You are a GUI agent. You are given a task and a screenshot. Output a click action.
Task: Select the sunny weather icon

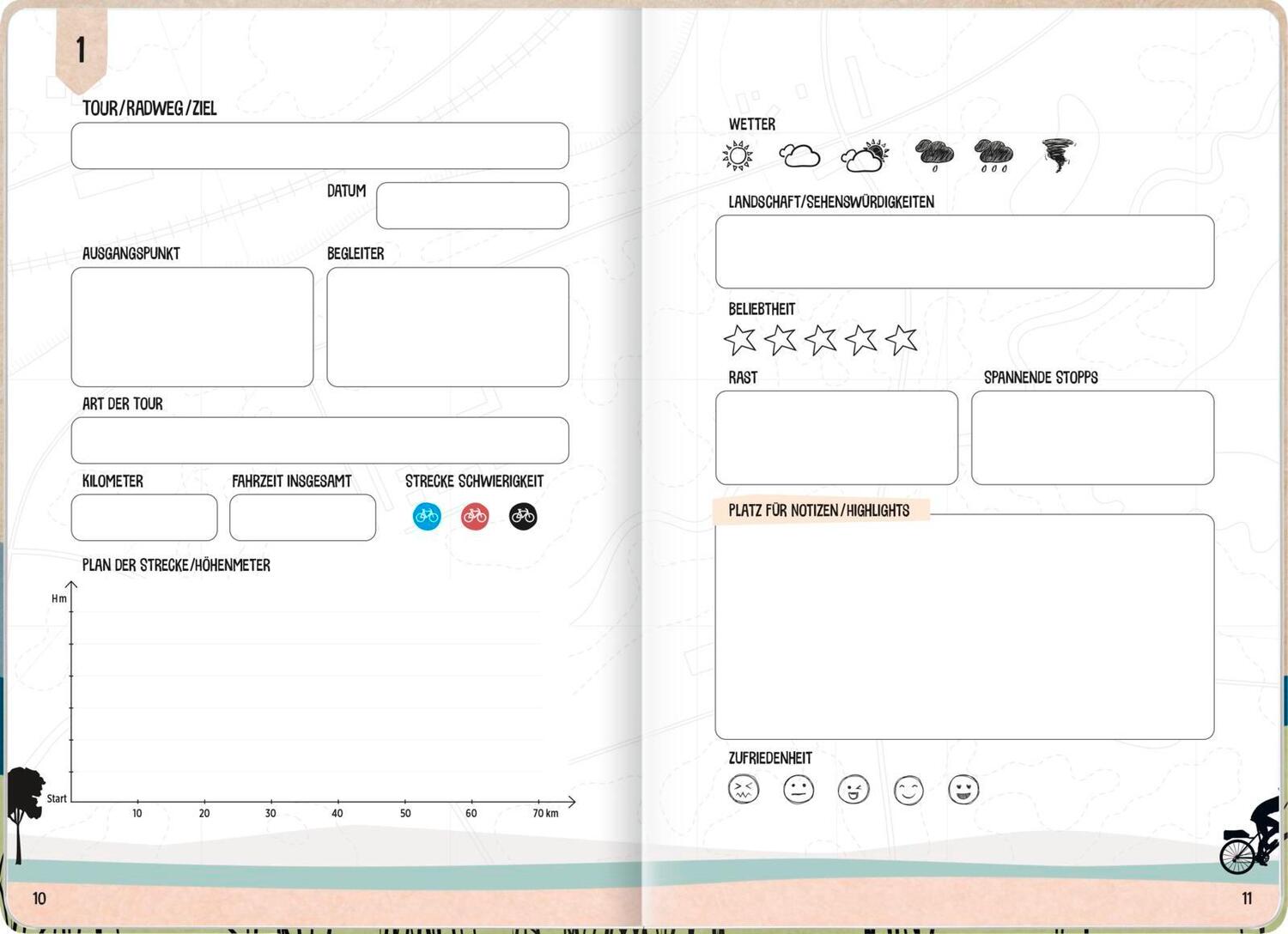click(x=738, y=155)
